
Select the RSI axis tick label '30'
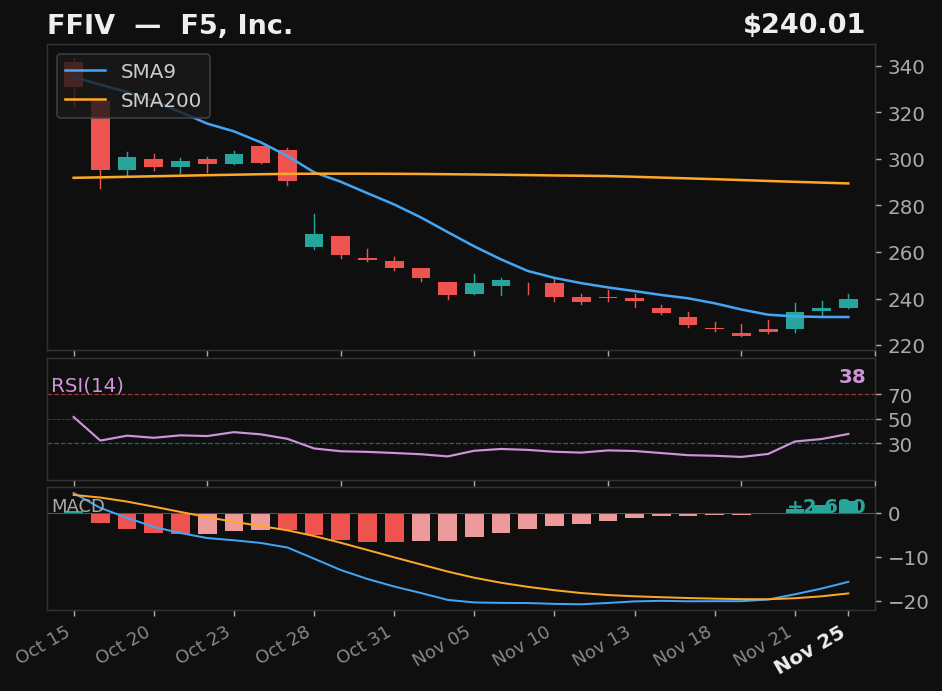(901, 445)
